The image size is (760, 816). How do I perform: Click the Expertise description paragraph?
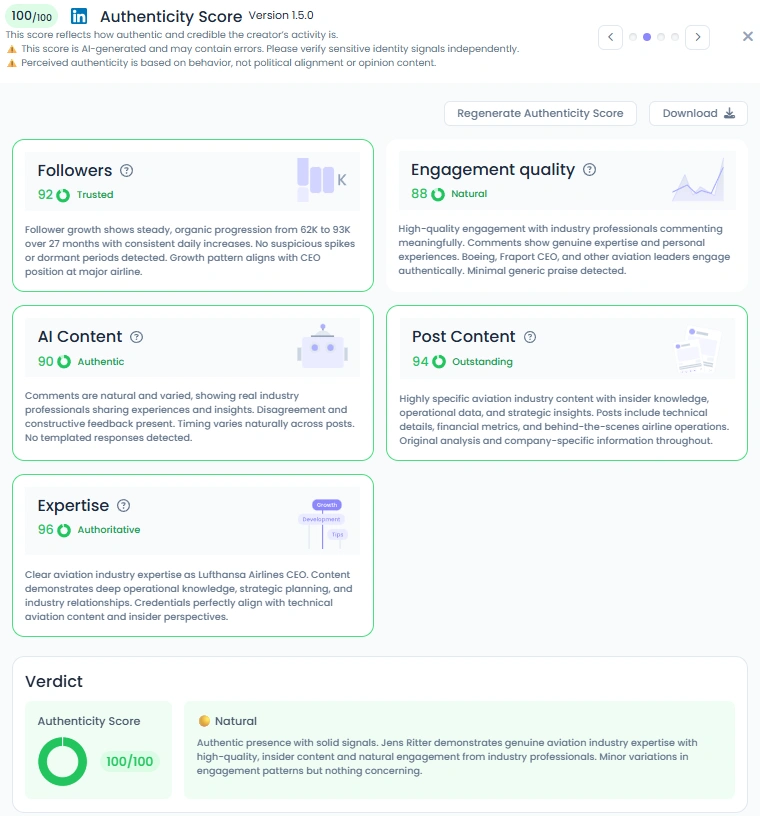point(188,595)
